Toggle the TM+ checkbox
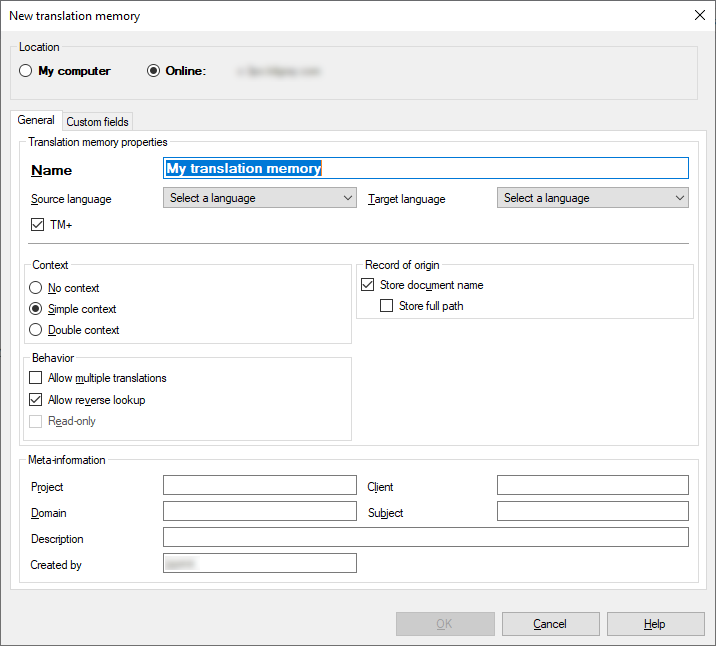716x646 pixels. coord(38,225)
